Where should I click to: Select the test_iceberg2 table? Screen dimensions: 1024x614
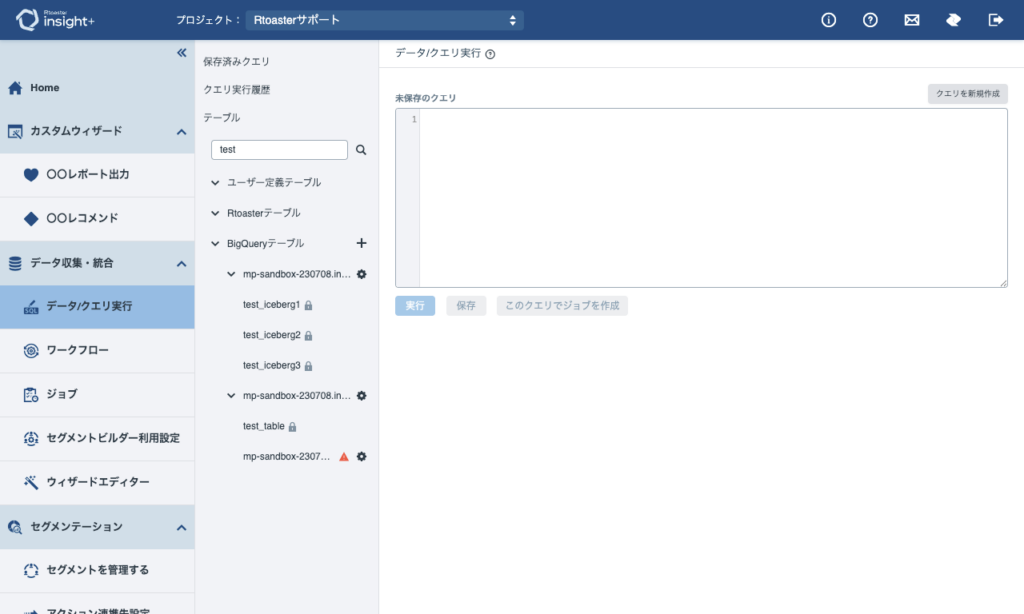pos(271,335)
